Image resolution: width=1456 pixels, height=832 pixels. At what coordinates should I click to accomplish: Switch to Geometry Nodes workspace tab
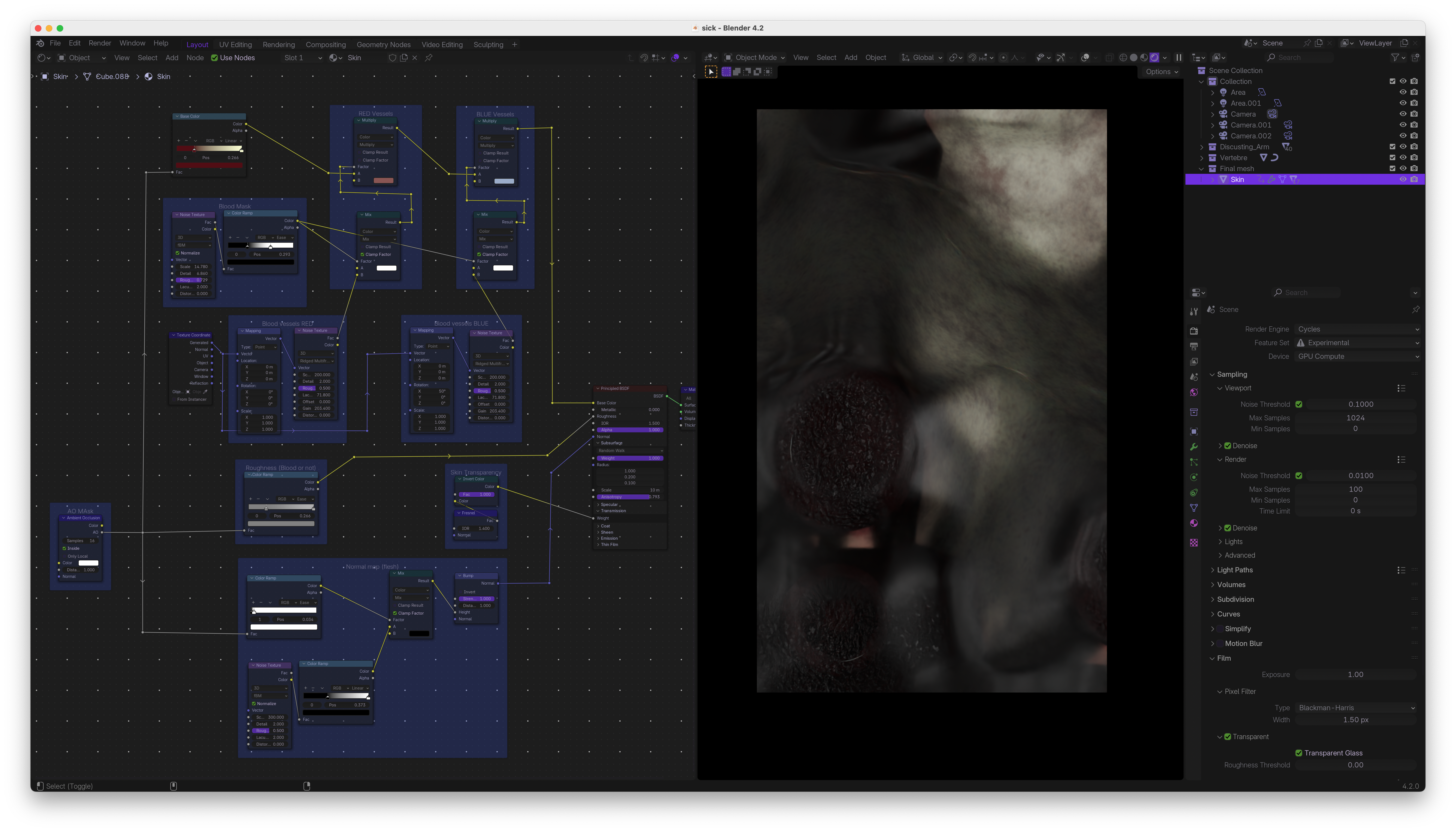point(383,45)
